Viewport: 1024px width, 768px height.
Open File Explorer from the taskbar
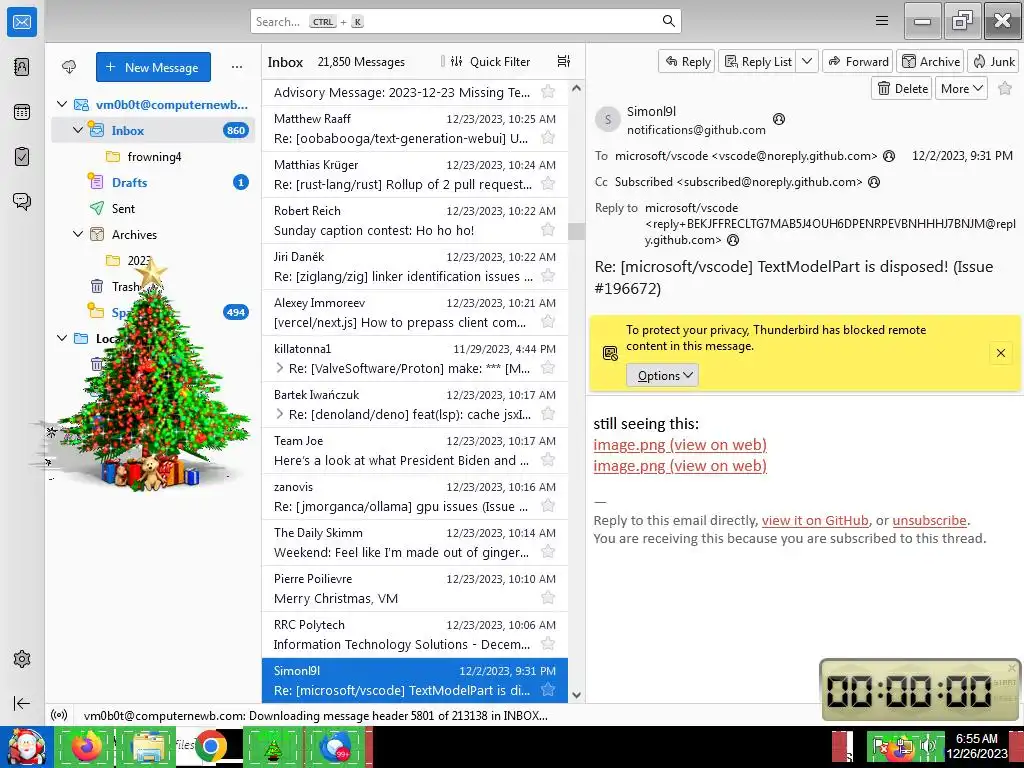(x=149, y=746)
